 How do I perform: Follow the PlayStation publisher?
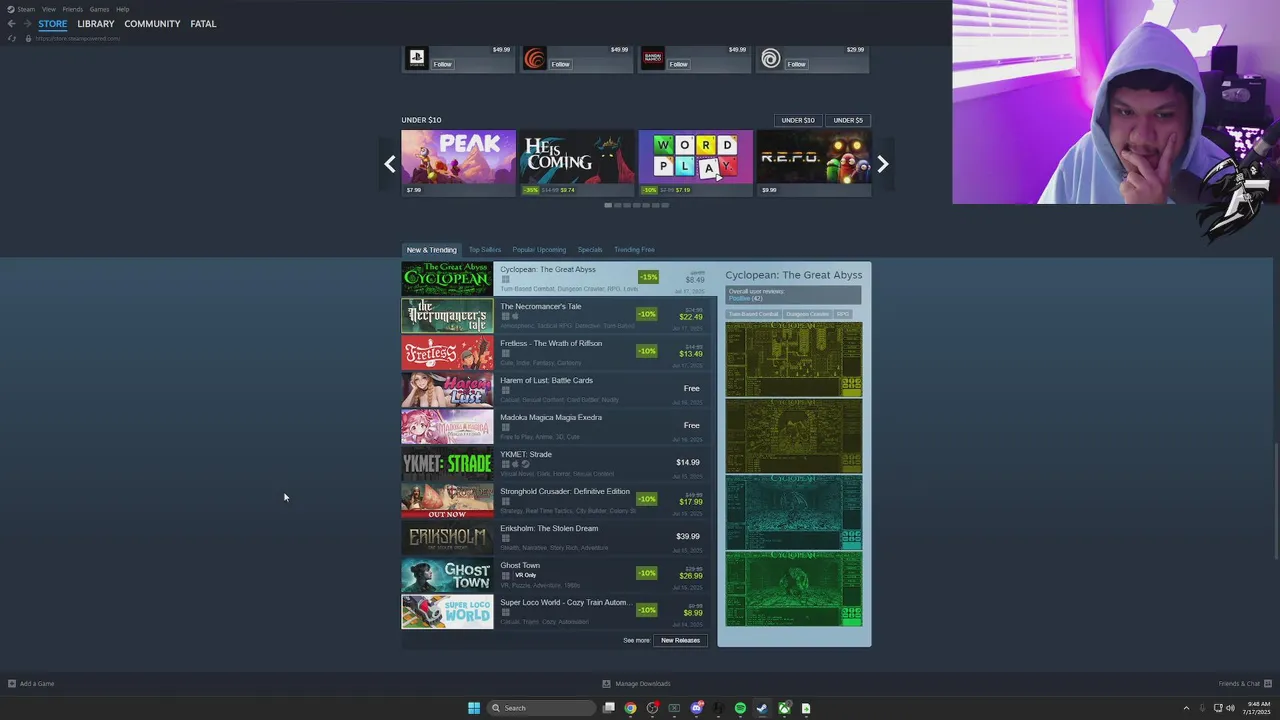click(x=442, y=64)
